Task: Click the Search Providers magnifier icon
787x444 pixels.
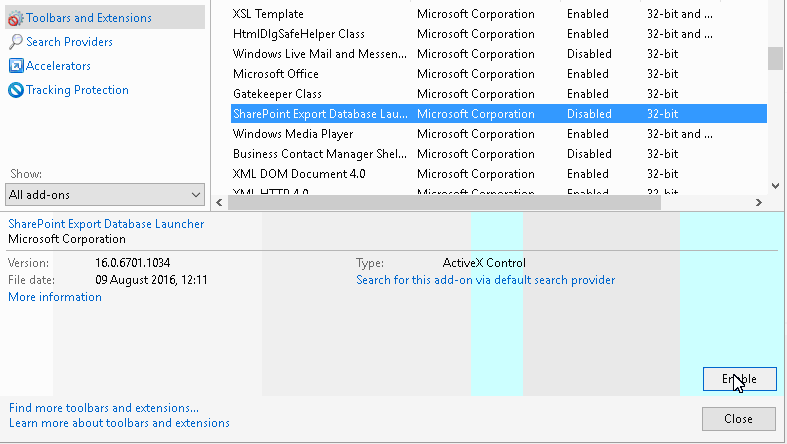Action: pos(16,42)
